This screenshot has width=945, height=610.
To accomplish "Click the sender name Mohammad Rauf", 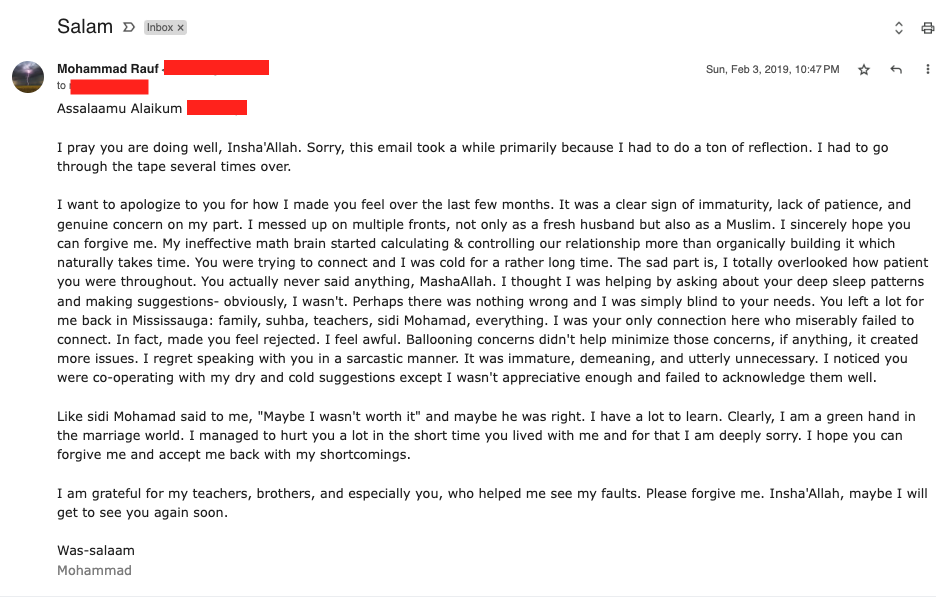I will [x=107, y=69].
